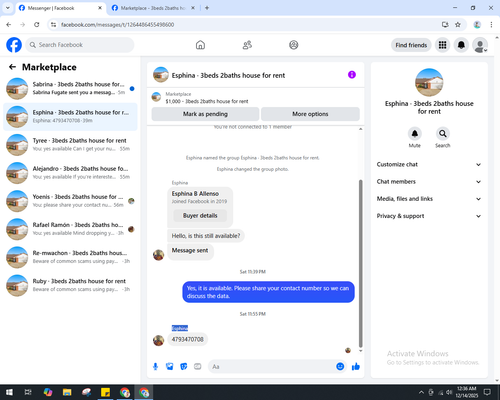Close the Marketplace browser tab
Image resolution: width=500 pixels, height=400 pixels.
click(x=193, y=8)
